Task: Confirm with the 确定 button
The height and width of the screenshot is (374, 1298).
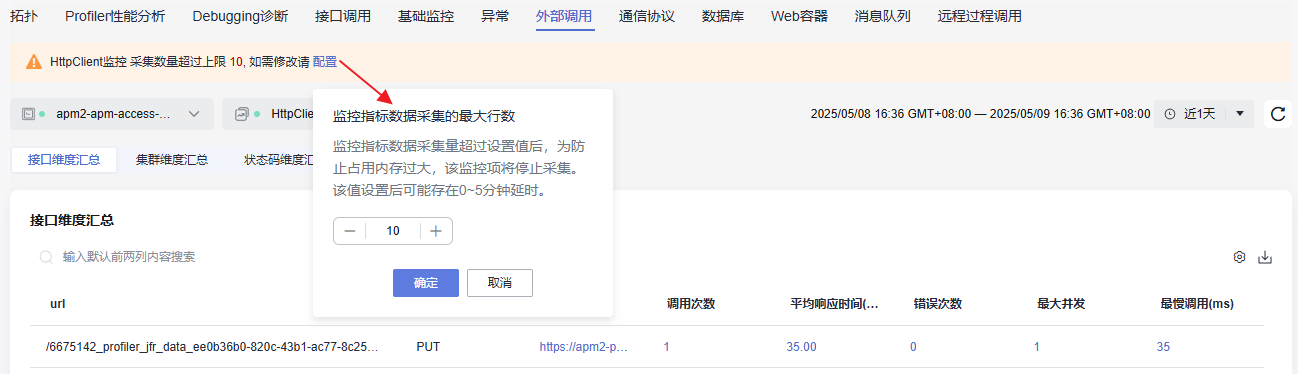Action: [426, 283]
